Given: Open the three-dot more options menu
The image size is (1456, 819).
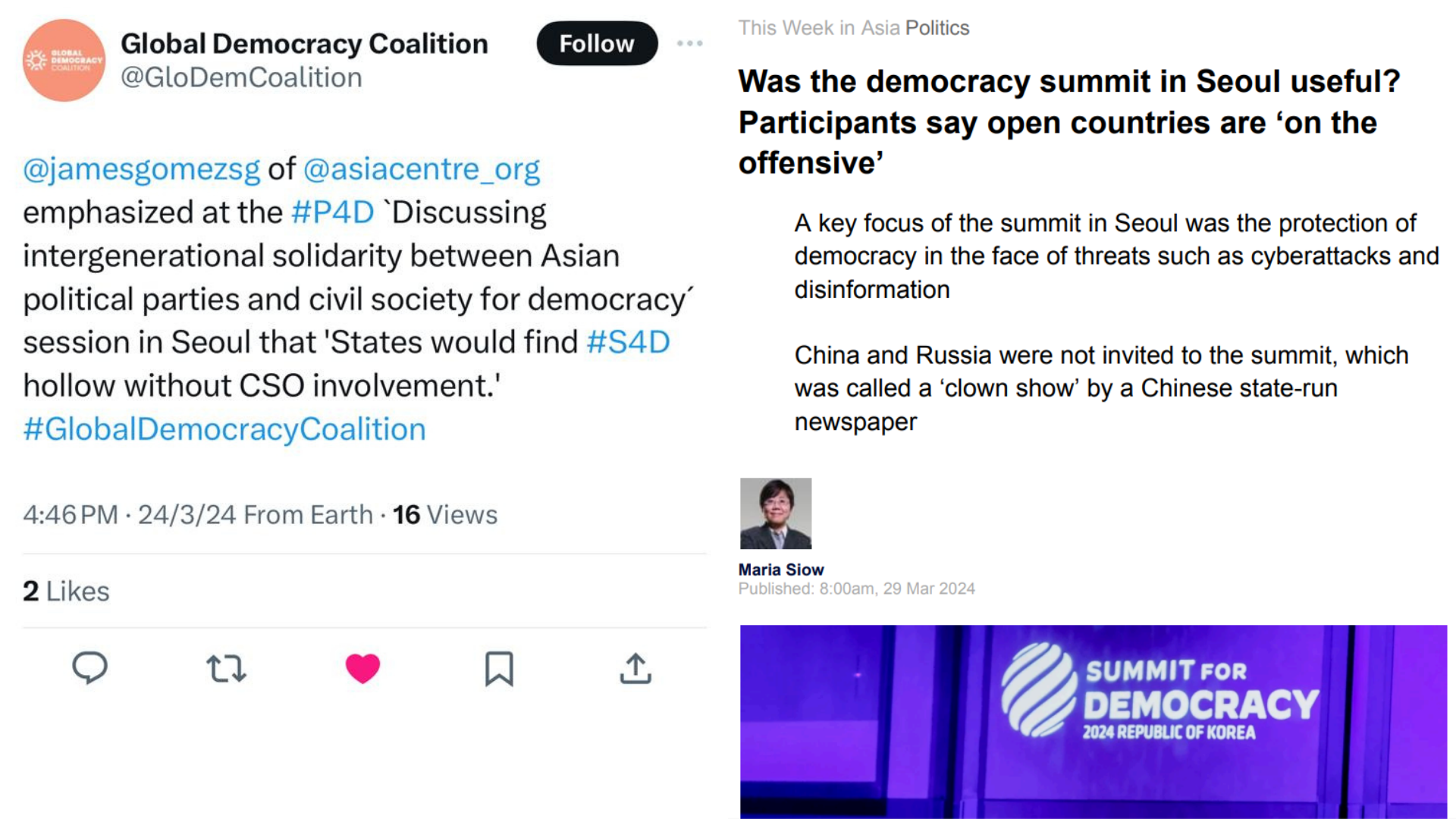Looking at the screenshot, I should pyautogui.click(x=689, y=43).
